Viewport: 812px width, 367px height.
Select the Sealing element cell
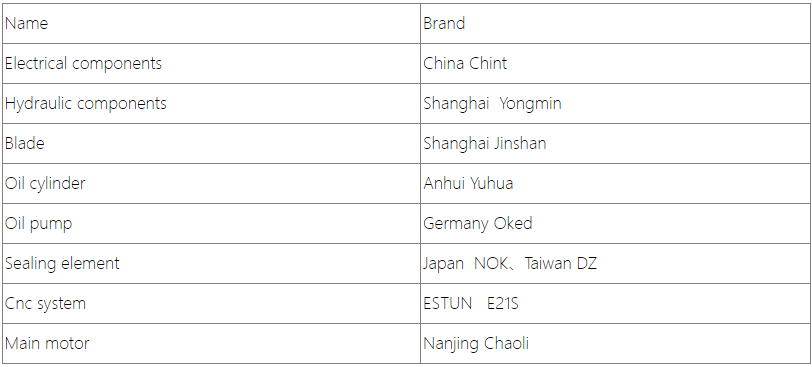(211, 263)
